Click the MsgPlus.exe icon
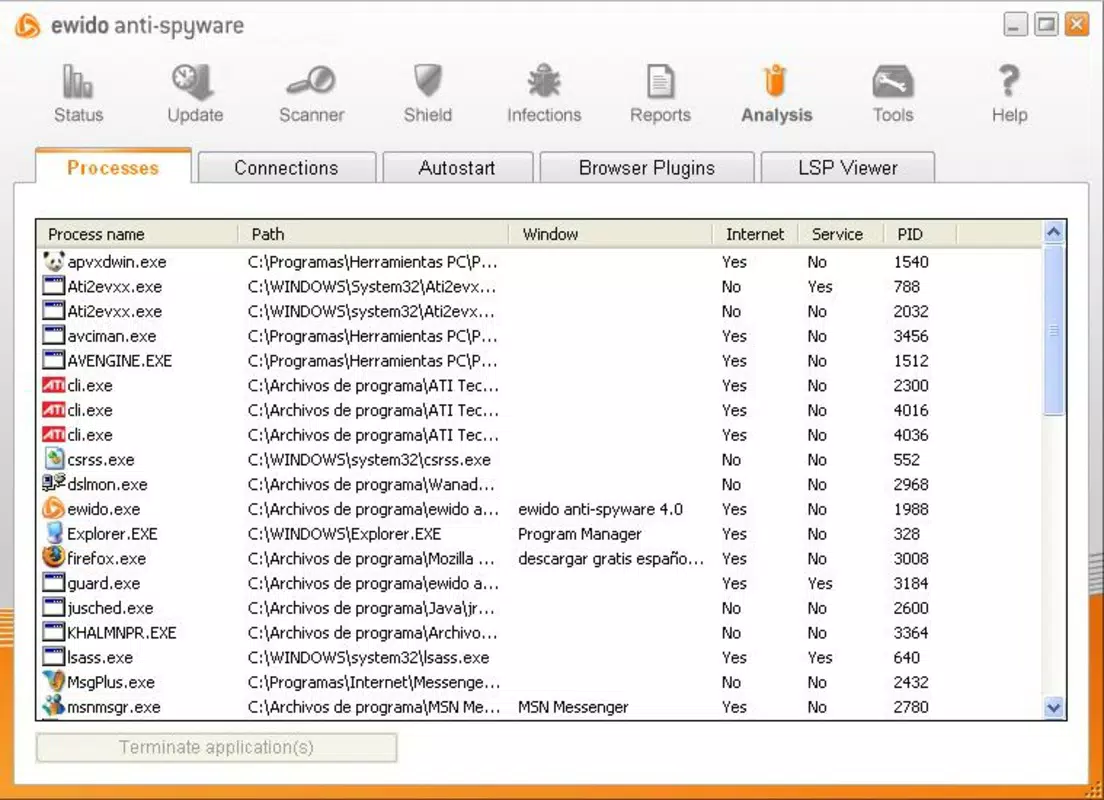 (54, 681)
